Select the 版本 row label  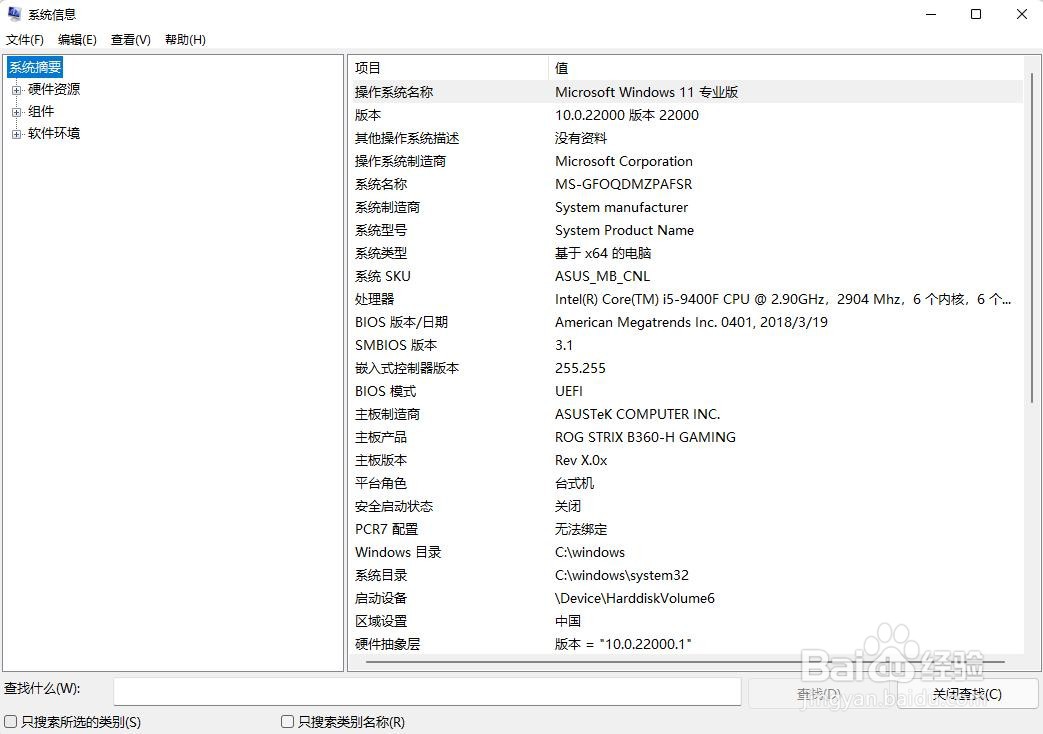tap(368, 115)
